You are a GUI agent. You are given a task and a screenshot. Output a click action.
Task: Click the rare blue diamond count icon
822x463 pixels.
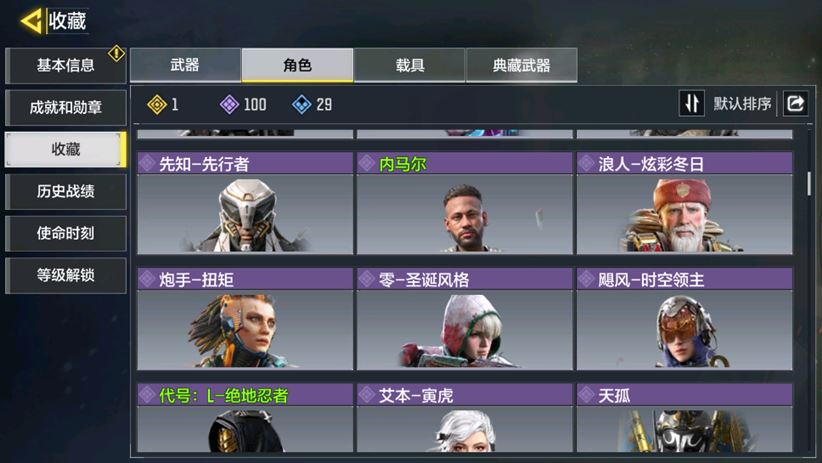[x=301, y=104]
